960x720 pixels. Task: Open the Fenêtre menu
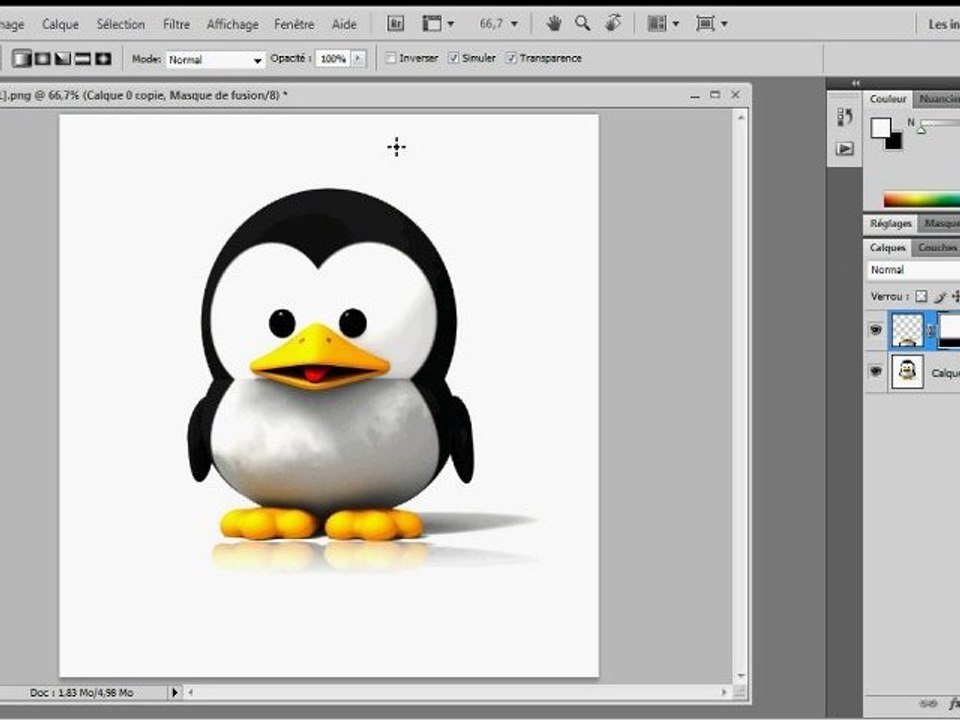pos(294,24)
